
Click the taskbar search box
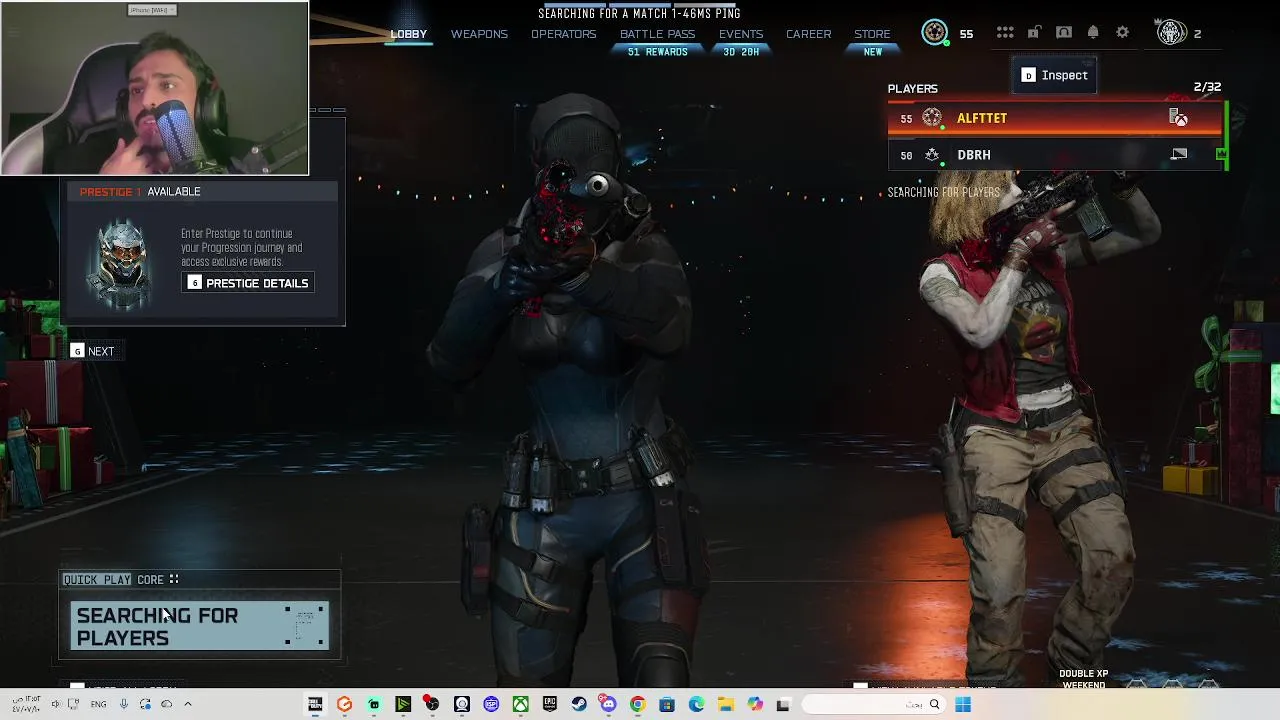tap(872, 704)
